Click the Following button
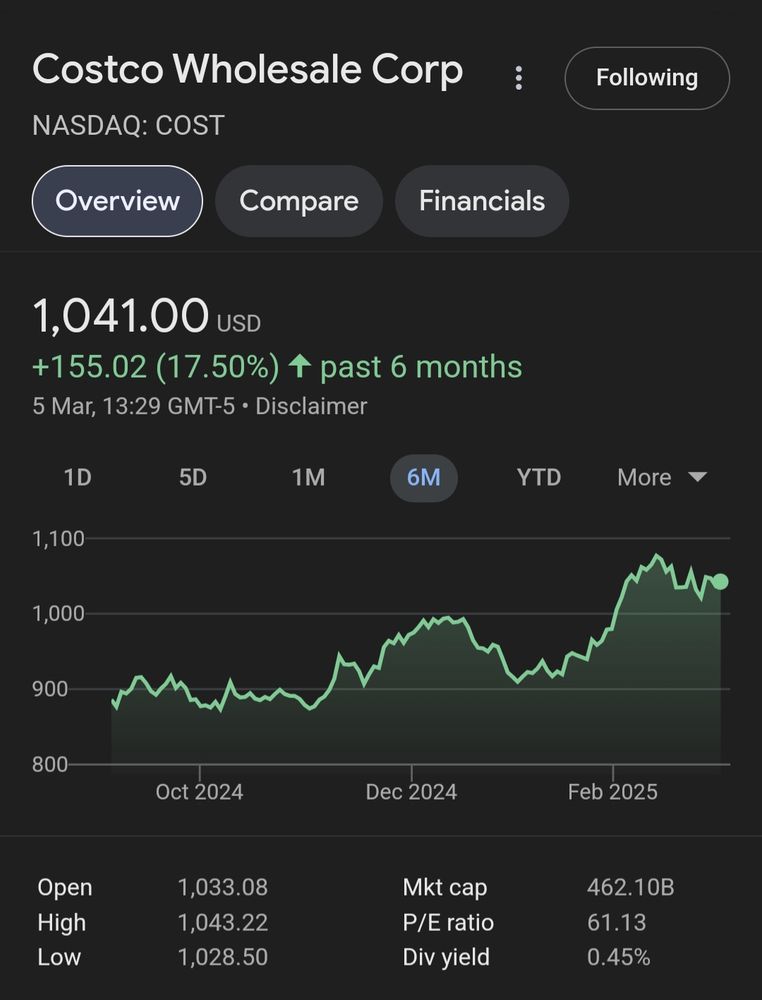This screenshot has height=1000, width=762. click(x=647, y=78)
